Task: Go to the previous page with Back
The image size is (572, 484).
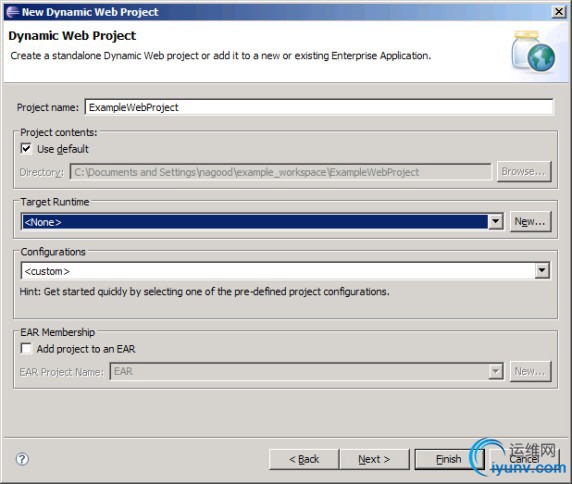Action: point(304,459)
